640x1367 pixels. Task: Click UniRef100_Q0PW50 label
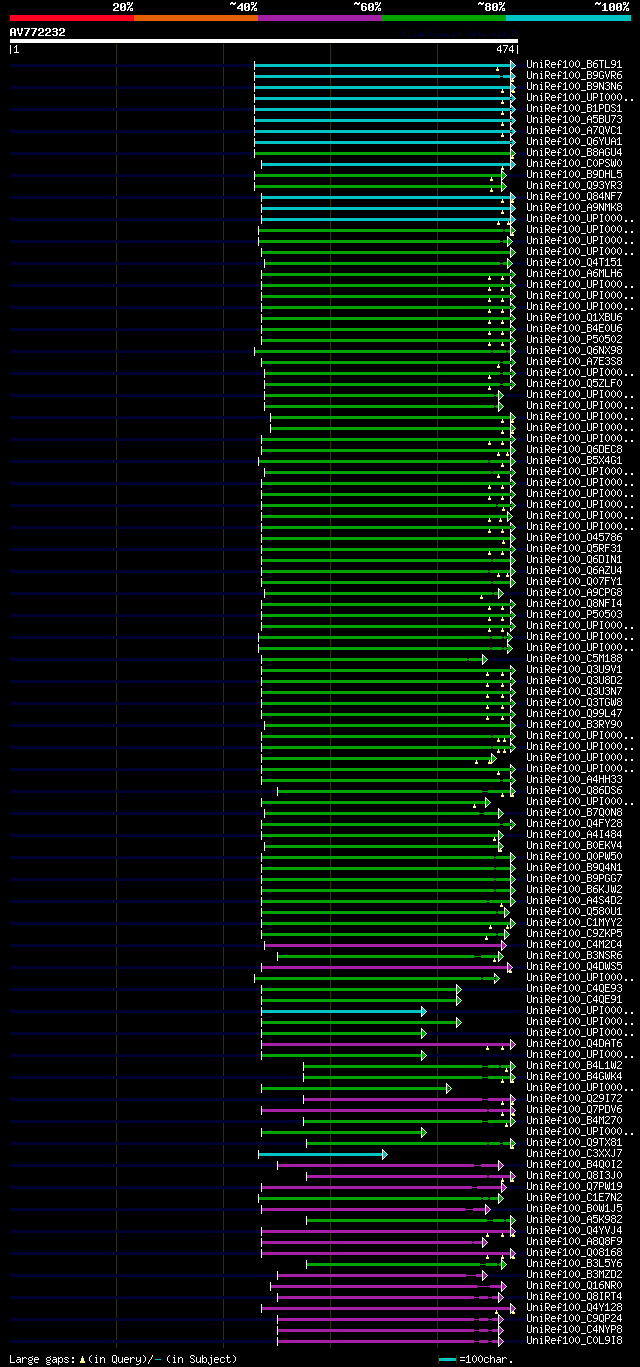tap(576, 856)
